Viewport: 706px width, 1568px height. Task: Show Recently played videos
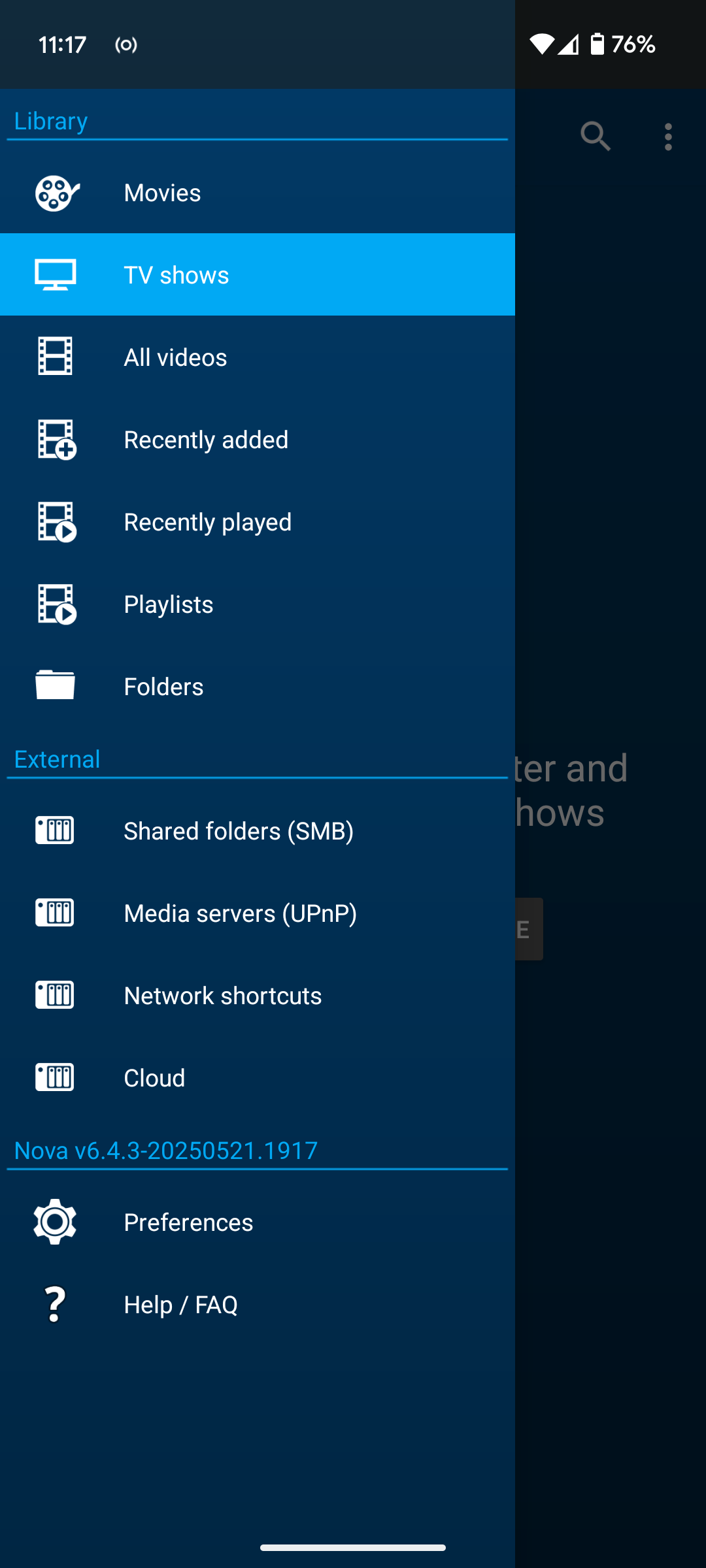258,522
